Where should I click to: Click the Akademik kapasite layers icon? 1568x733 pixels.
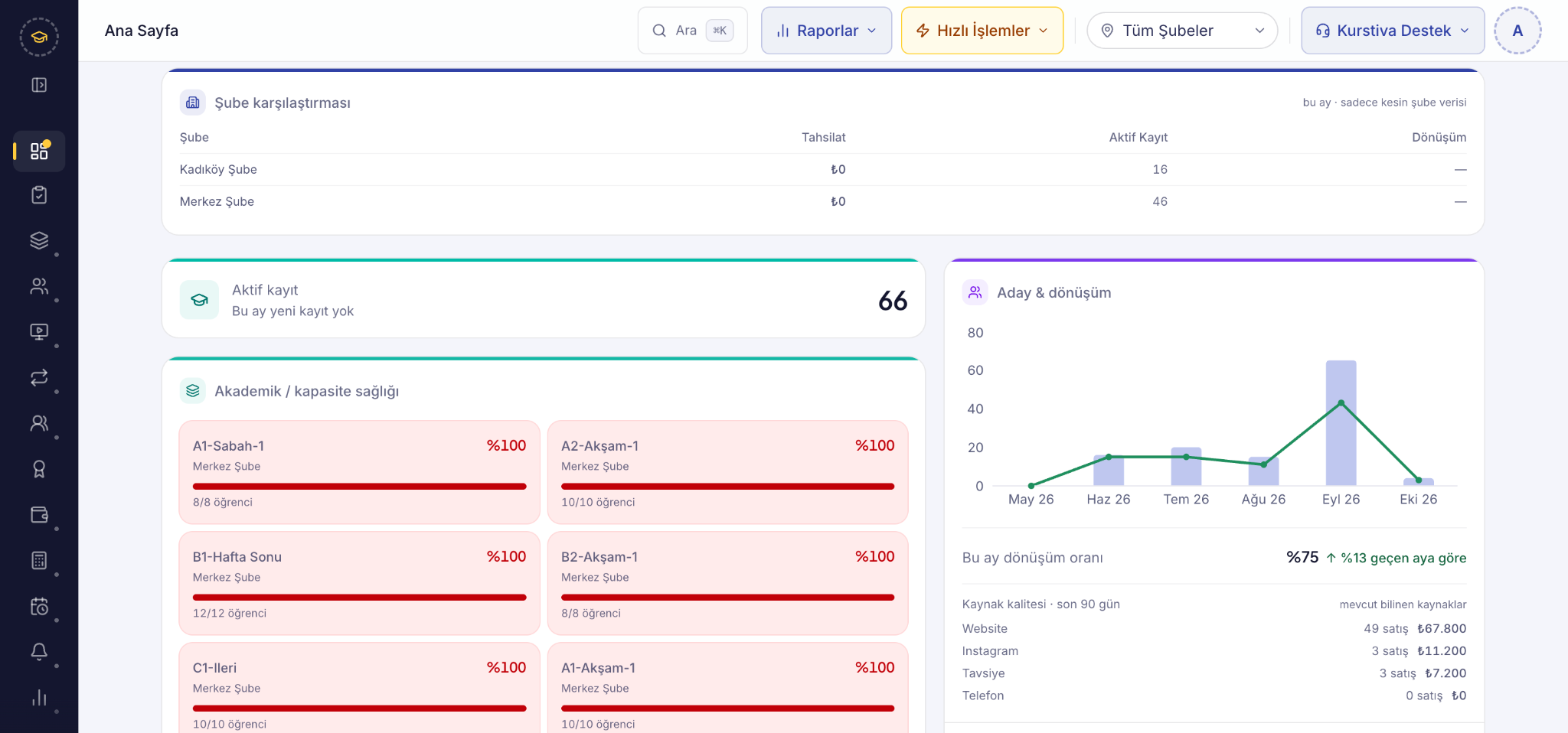[193, 391]
